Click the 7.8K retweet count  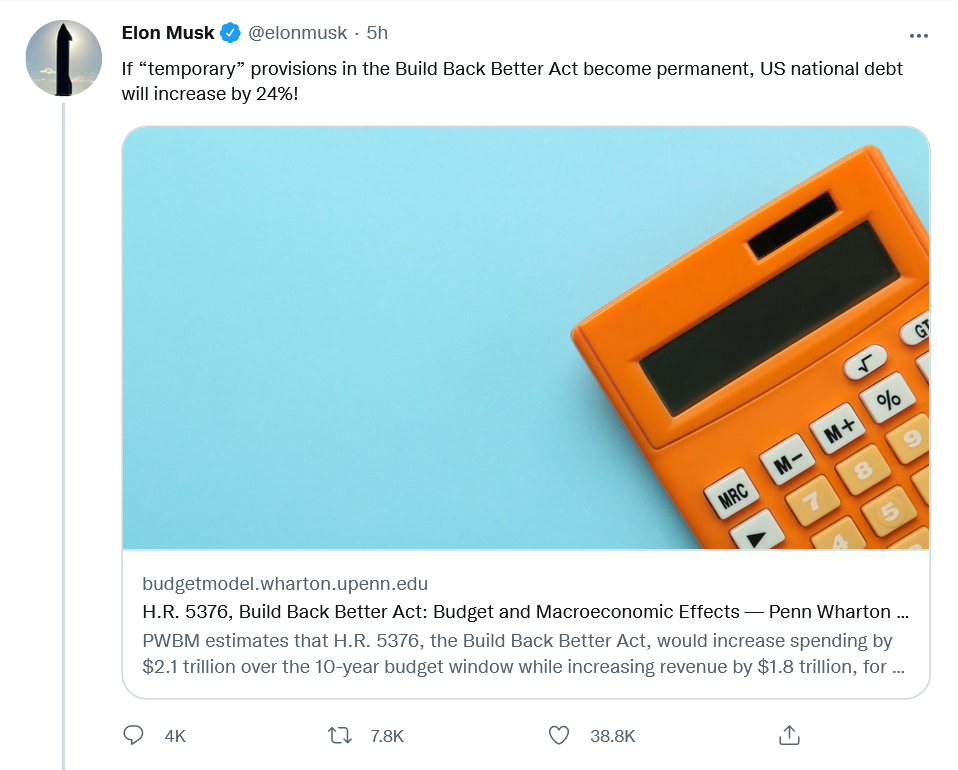tap(386, 736)
